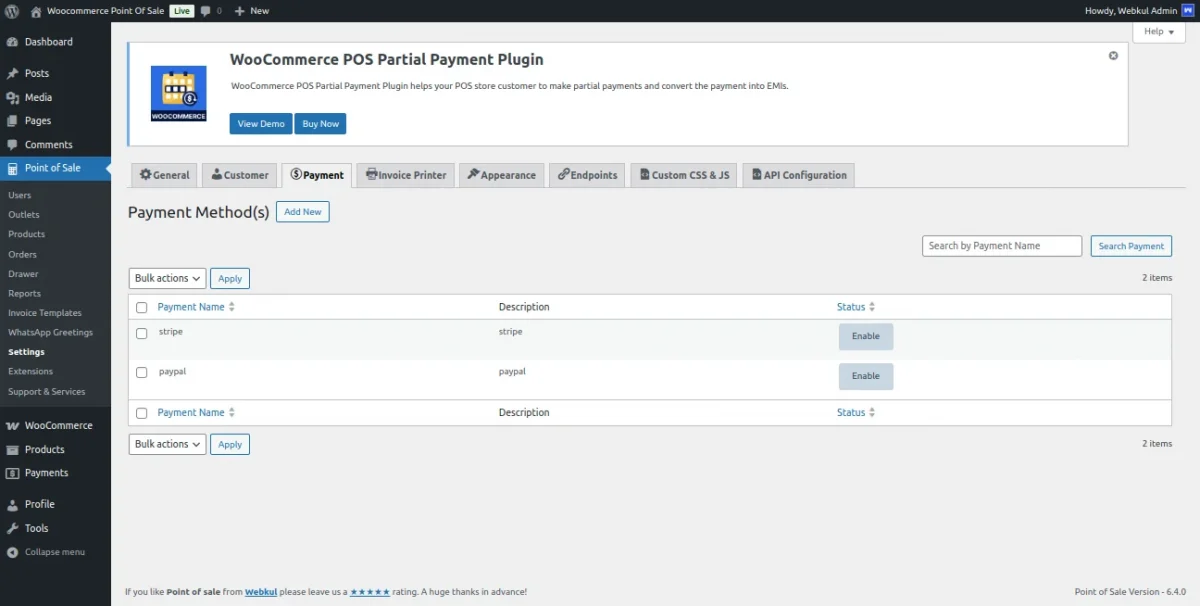The height and width of the screenshot is (606, 1200).
Task: Click the Webkul Admin avatar icon
Action: click(1189, 11)
